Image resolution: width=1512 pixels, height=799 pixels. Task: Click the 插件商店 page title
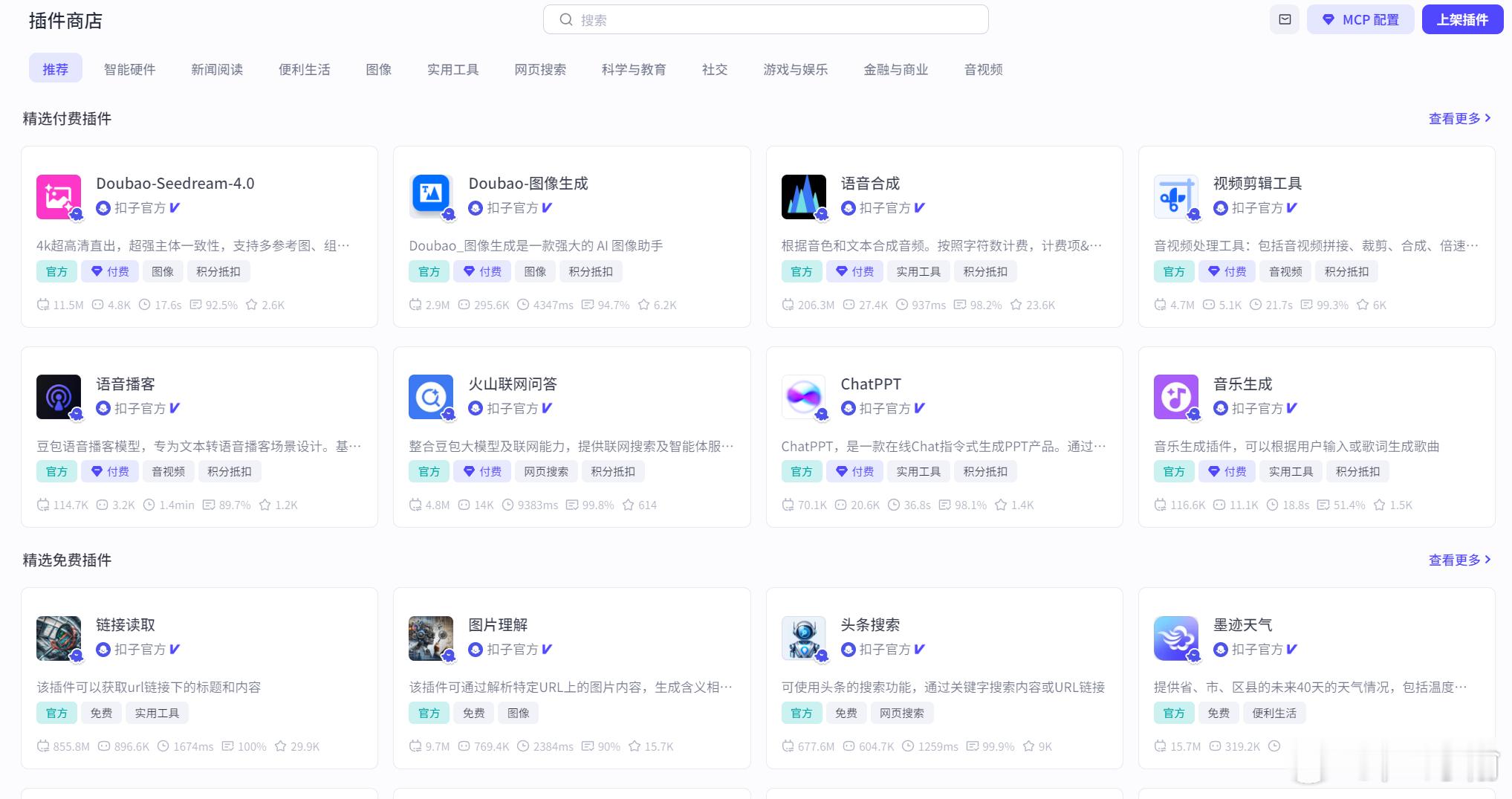click(65, 21)
